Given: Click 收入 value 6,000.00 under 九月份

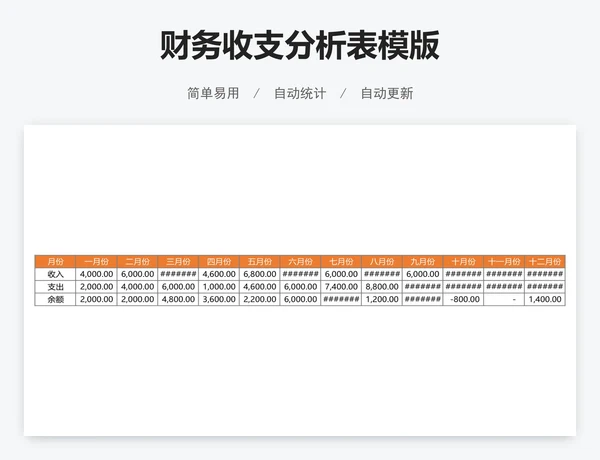Looking at the screenshot, I should (x=423, y=274).
